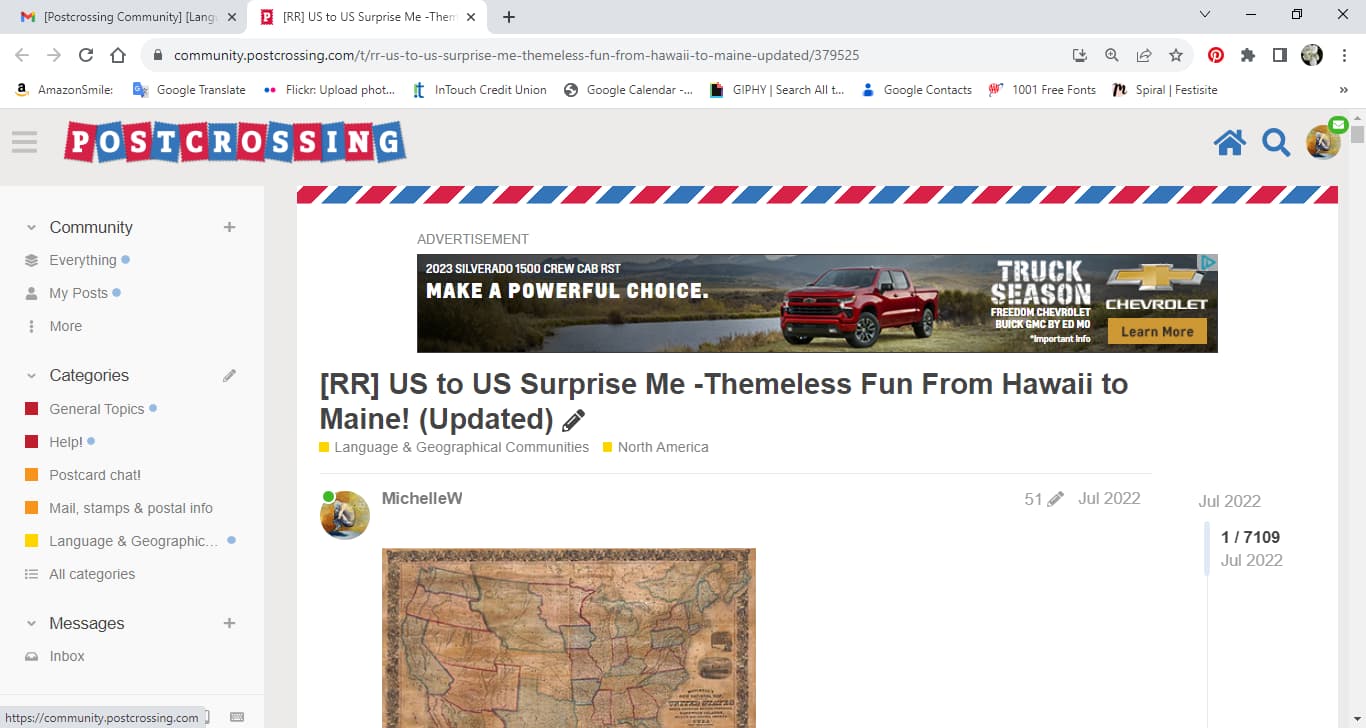Click the topic timeline scroller at 1 / 7109
The height and width of the screenshot is (728, 1366).
pos(1249,548)
